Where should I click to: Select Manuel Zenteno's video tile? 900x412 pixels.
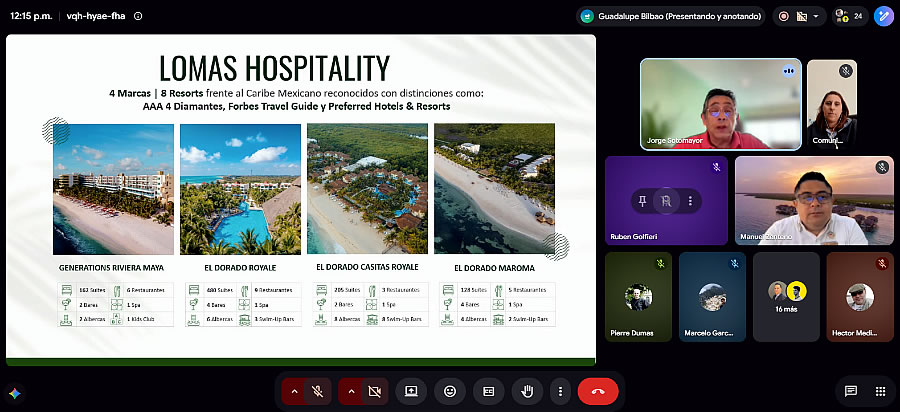point(814,200)
